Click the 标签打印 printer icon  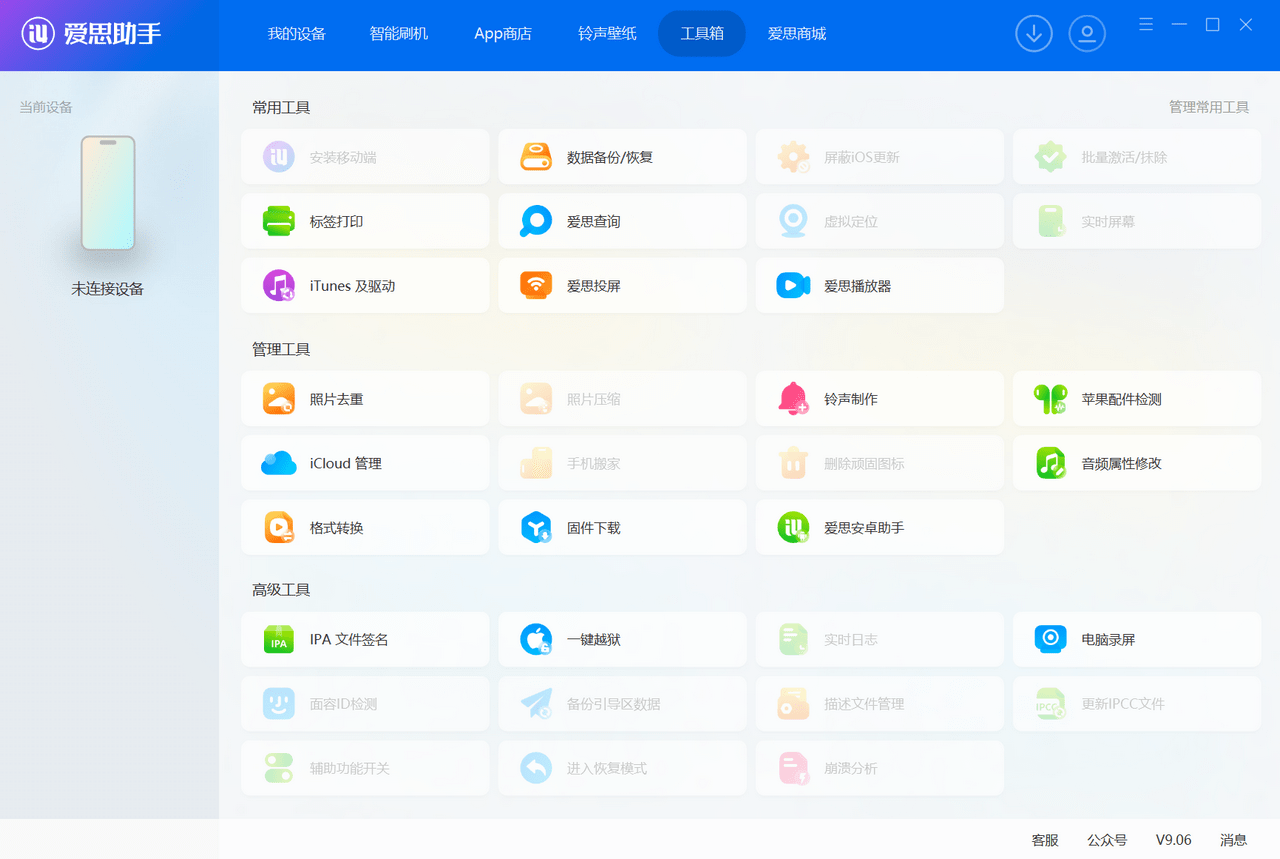pos(279,221)
